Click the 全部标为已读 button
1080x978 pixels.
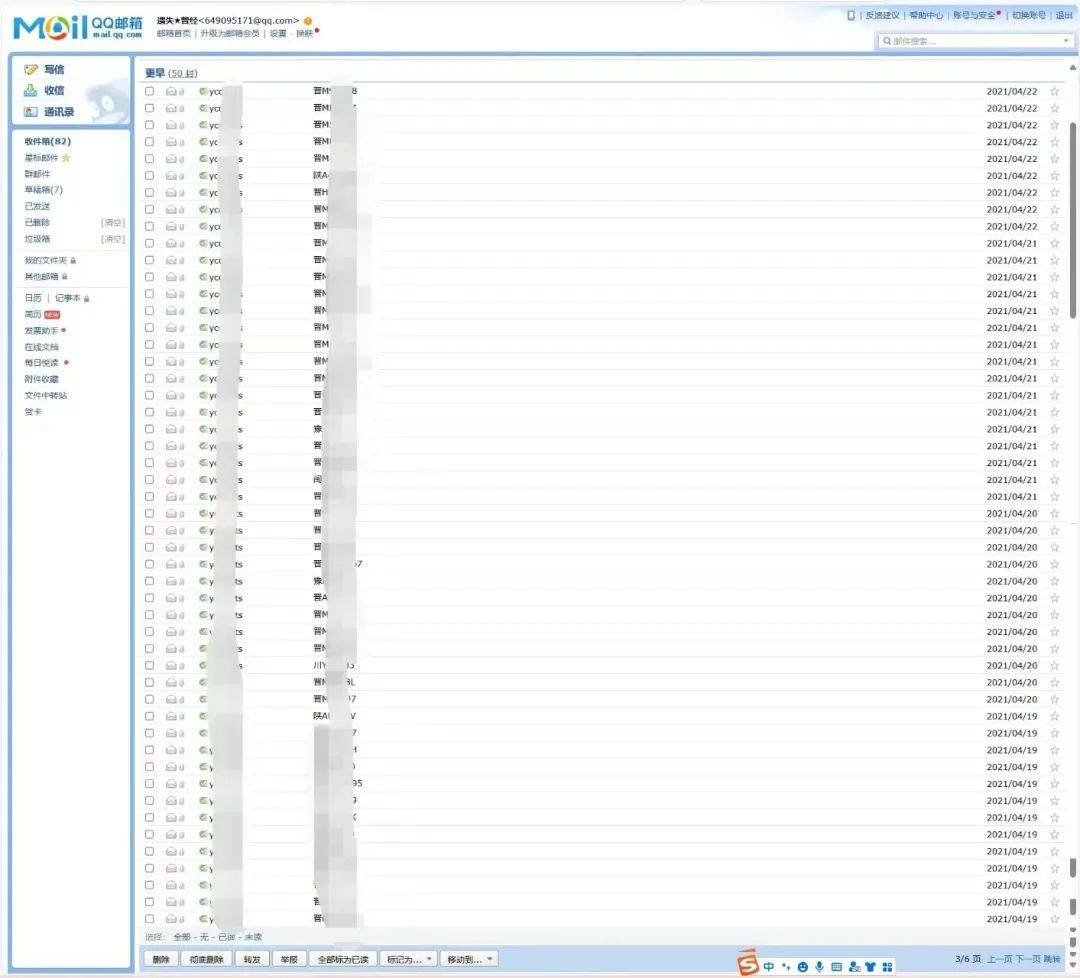click(x=343, y=959)
